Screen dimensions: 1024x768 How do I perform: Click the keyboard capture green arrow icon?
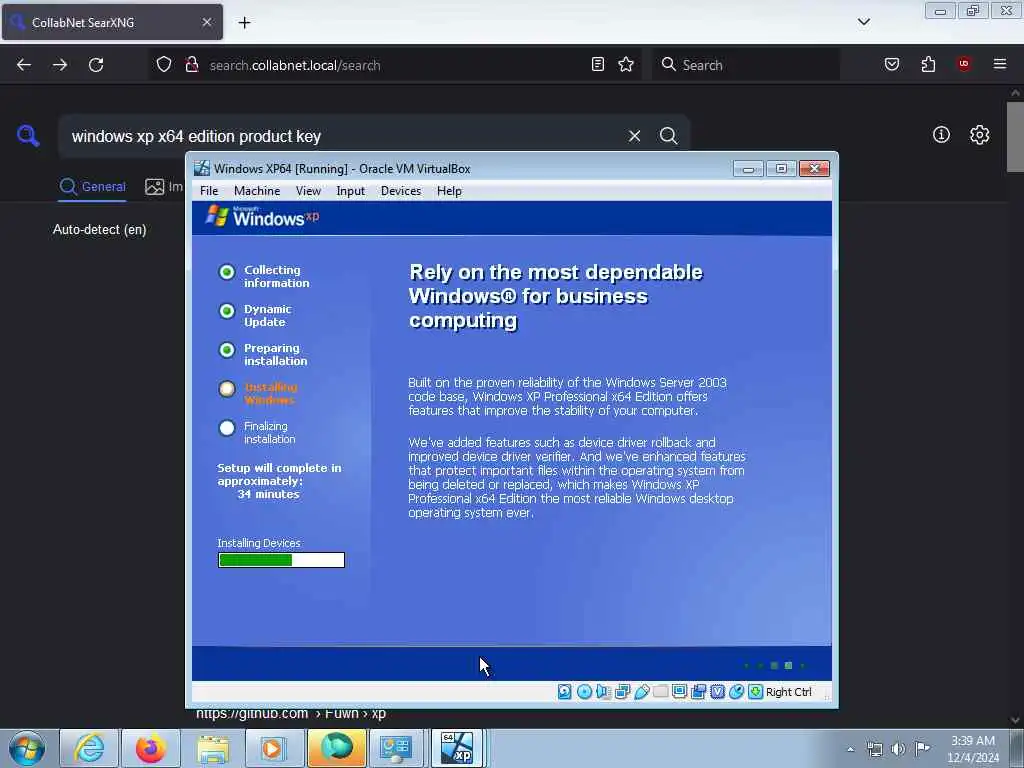coord(755,692)
